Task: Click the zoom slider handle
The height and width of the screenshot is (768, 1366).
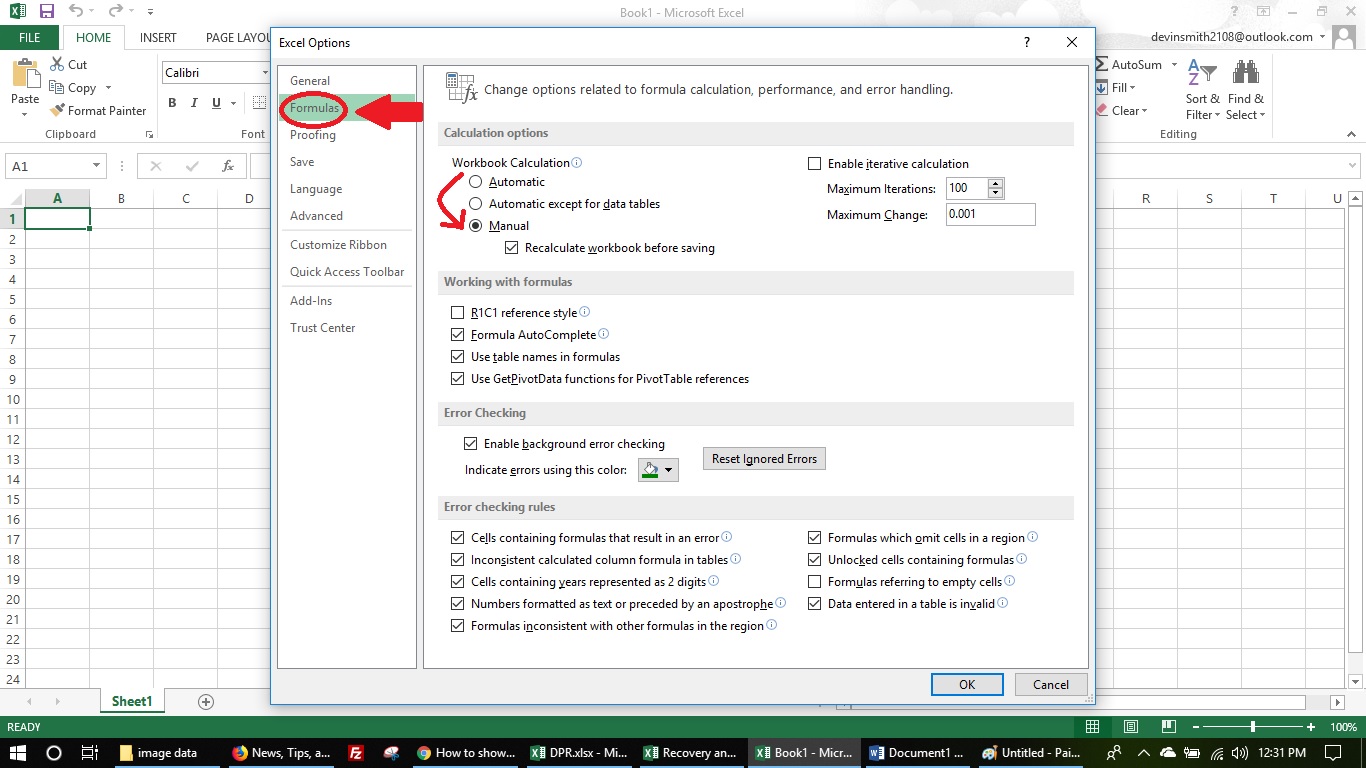Action: (x=1252, y=727)
